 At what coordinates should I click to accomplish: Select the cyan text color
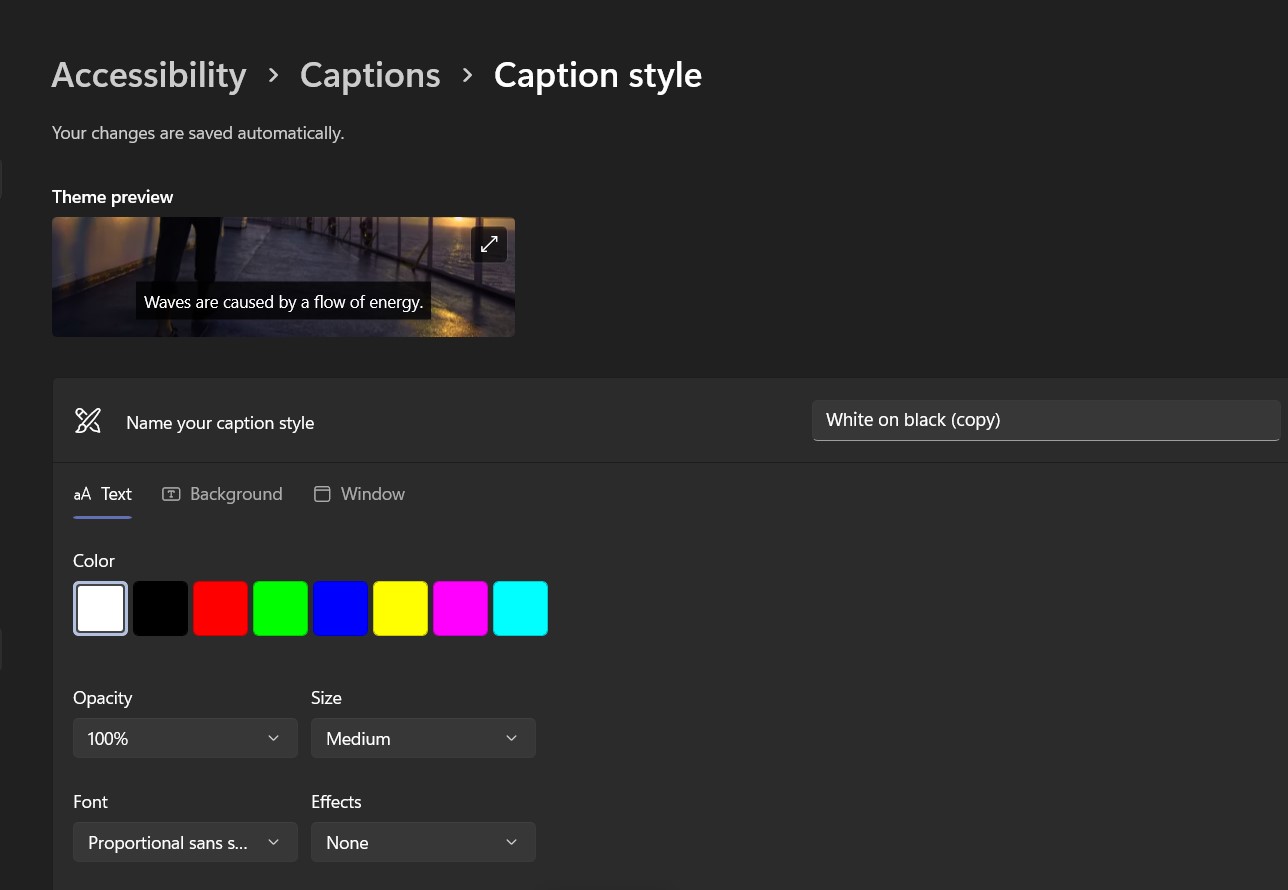coord(520,608)
